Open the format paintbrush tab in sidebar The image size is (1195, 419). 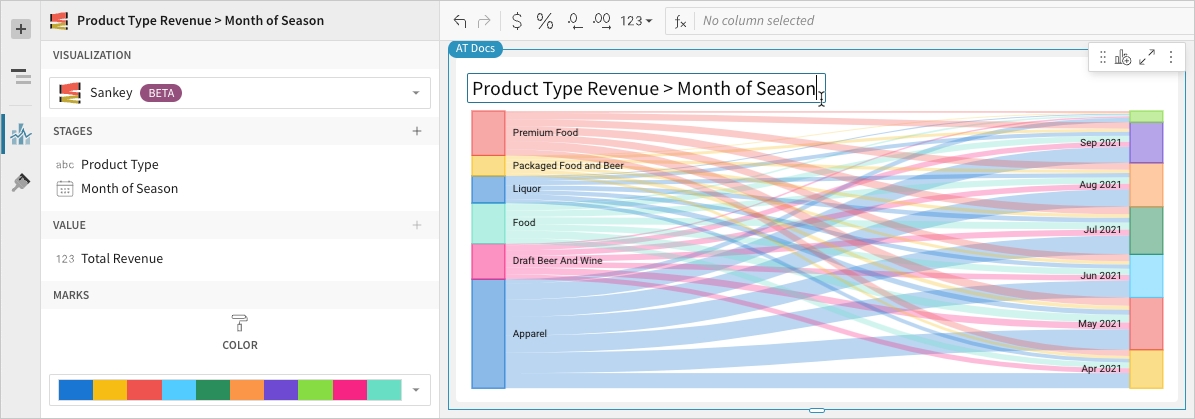[21, 182]
